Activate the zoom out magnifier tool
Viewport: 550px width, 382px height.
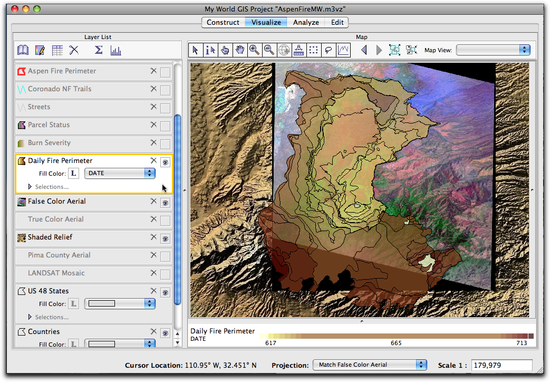[269, 50]
